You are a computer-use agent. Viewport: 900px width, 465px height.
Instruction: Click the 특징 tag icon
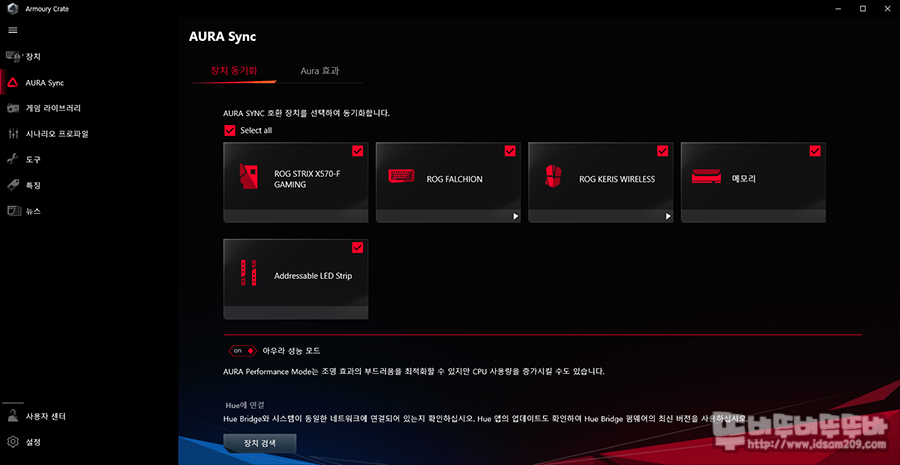coord(13,185)
